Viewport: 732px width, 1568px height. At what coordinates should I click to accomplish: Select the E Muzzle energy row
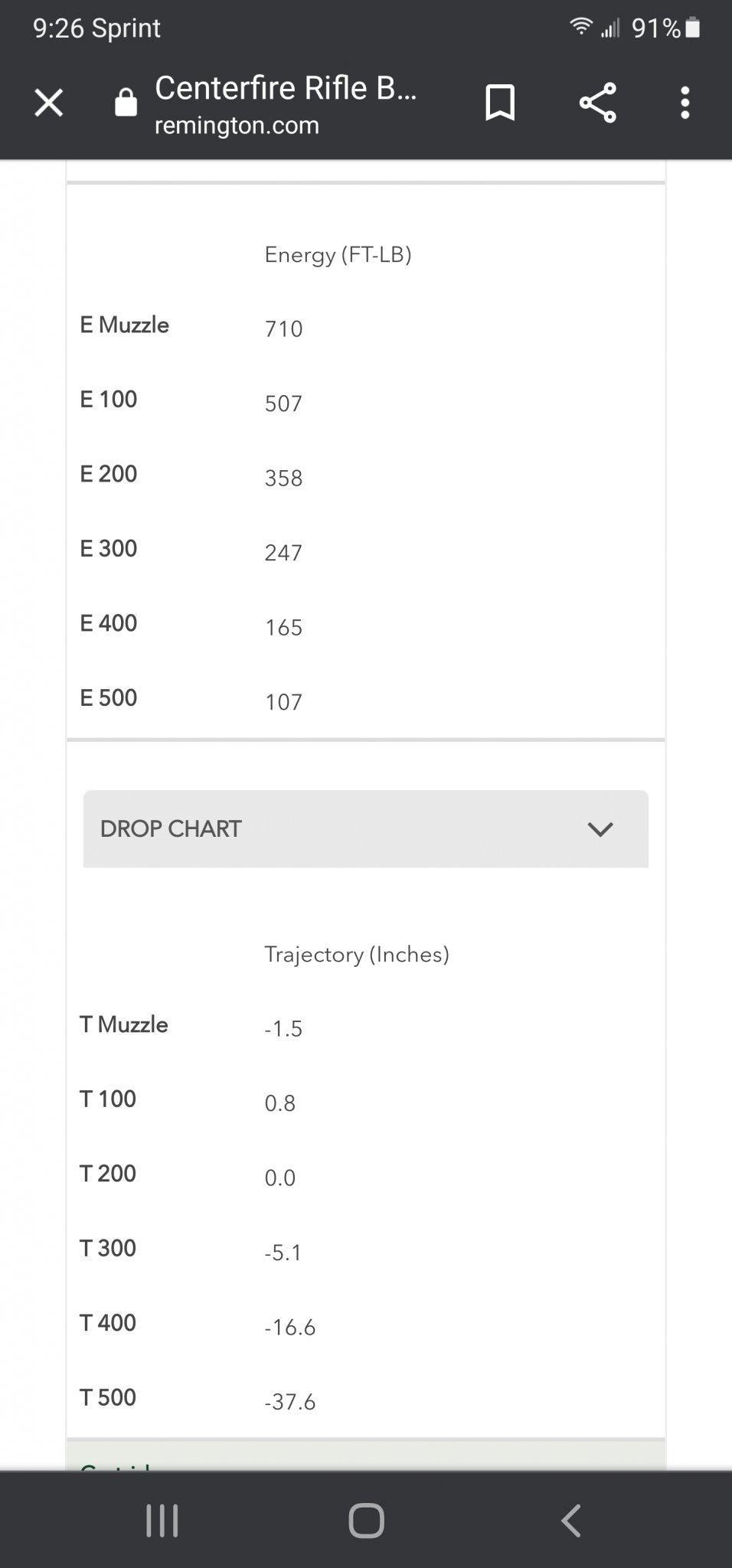pyautogui.click(x=366, y=327)
